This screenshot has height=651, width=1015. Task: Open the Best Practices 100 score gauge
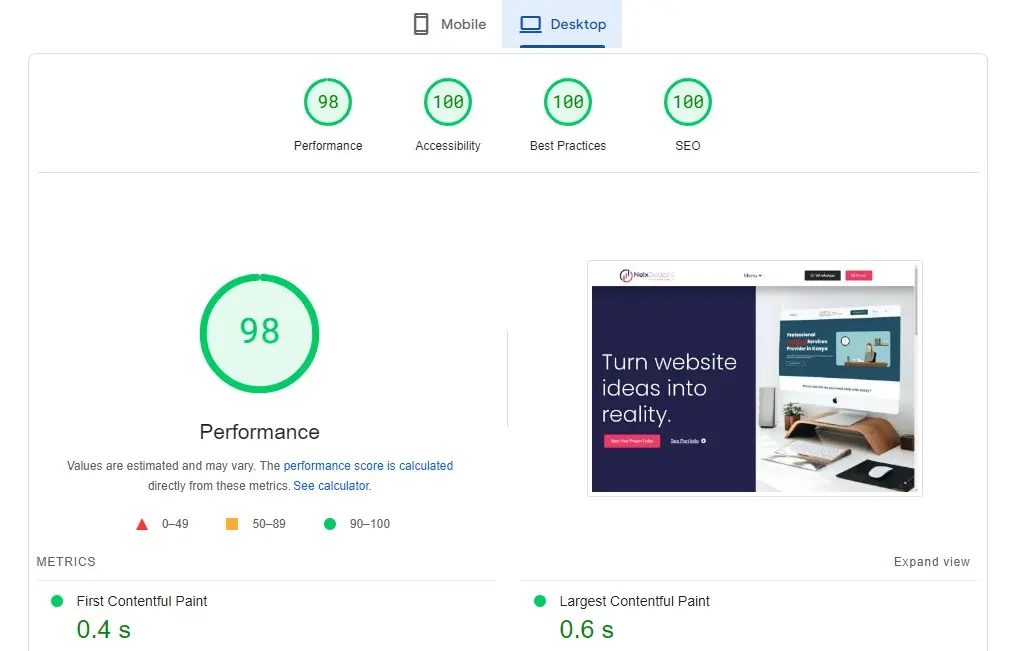pos(567,101)
